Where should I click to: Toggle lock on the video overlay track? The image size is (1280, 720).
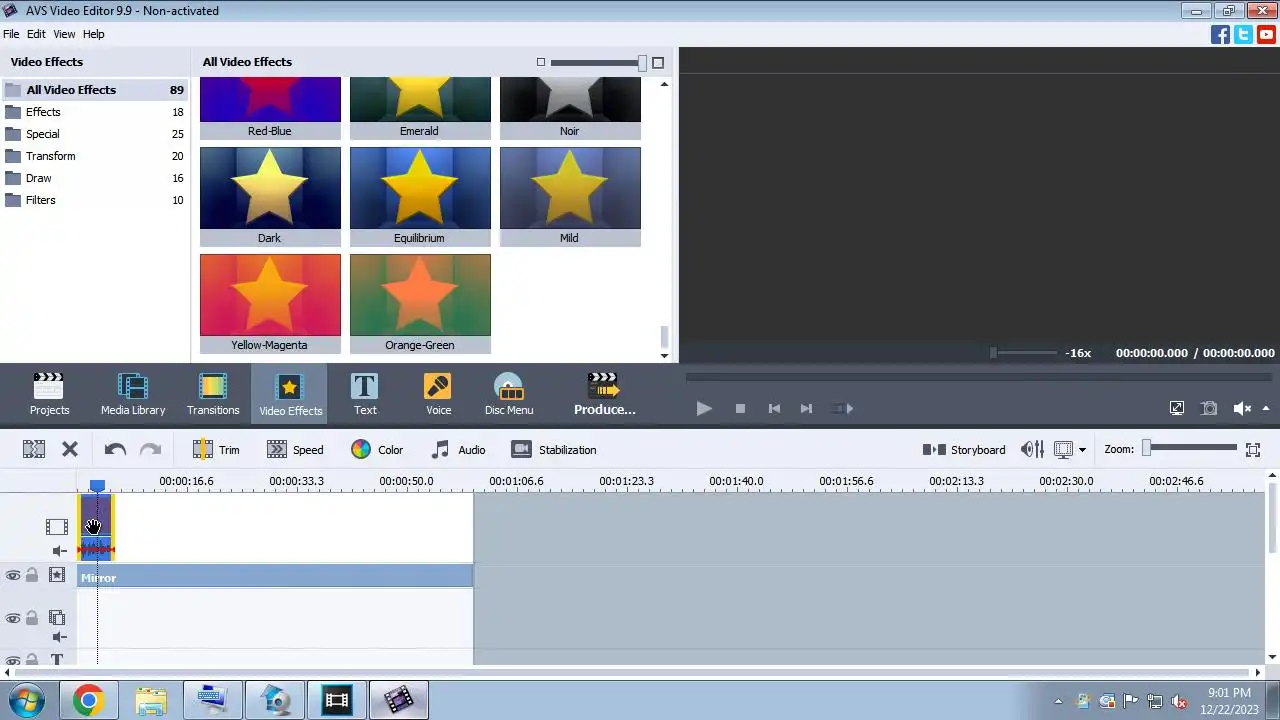coord(32,618)
